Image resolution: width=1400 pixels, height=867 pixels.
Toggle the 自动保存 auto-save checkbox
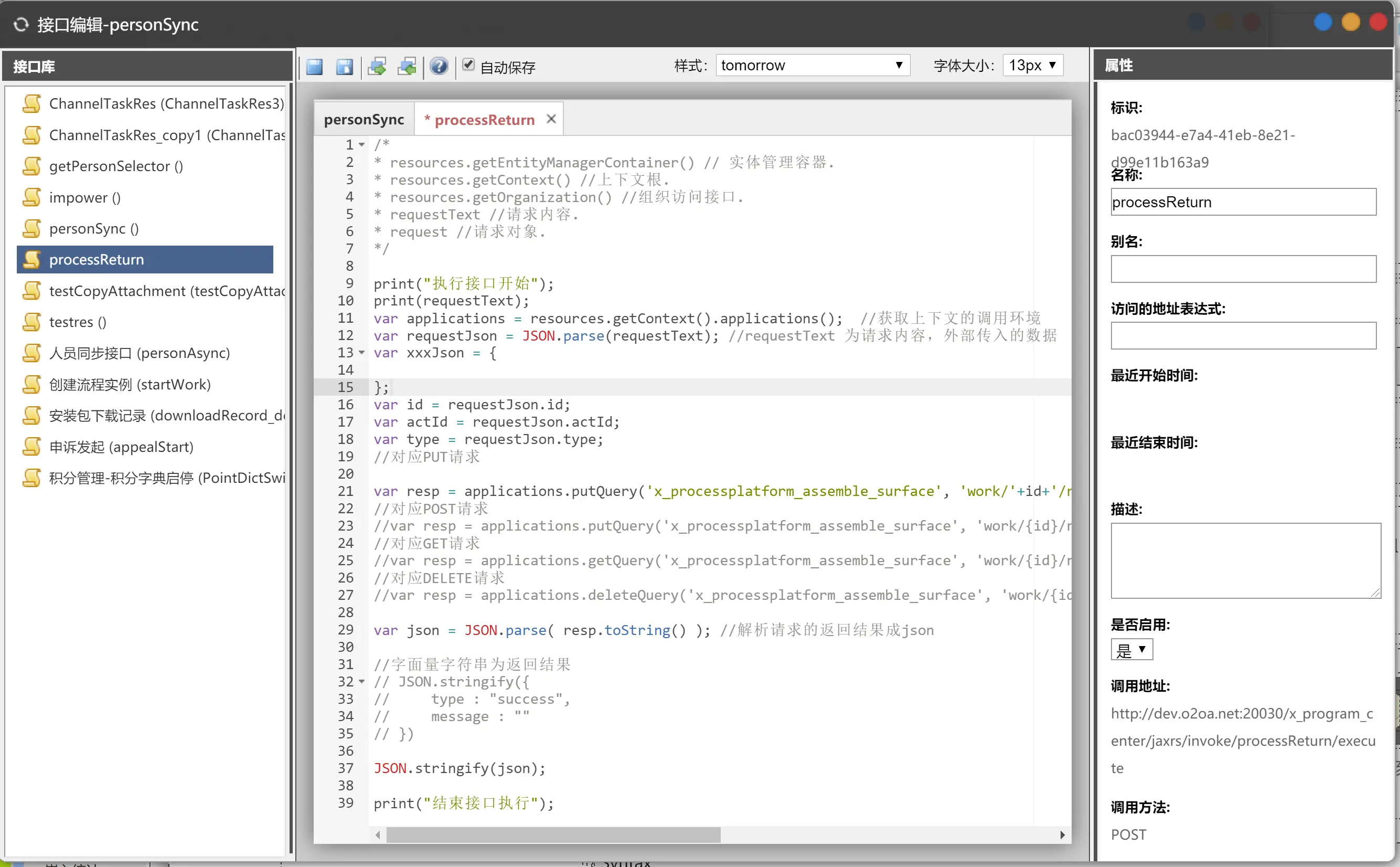tap(468, 64)
